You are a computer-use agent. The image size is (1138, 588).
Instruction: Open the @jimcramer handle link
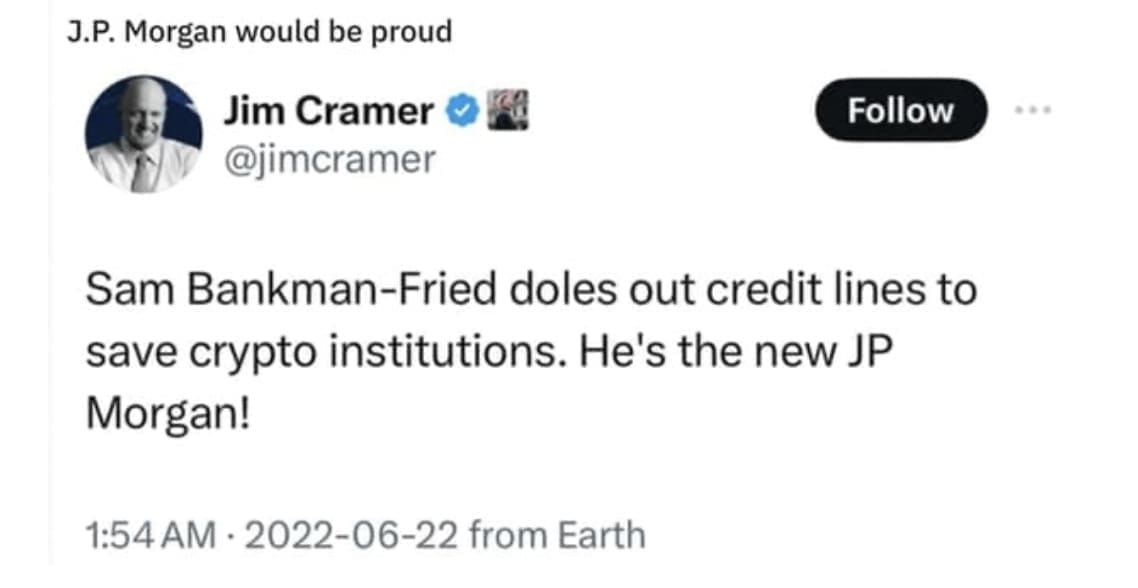pos(329,158)
